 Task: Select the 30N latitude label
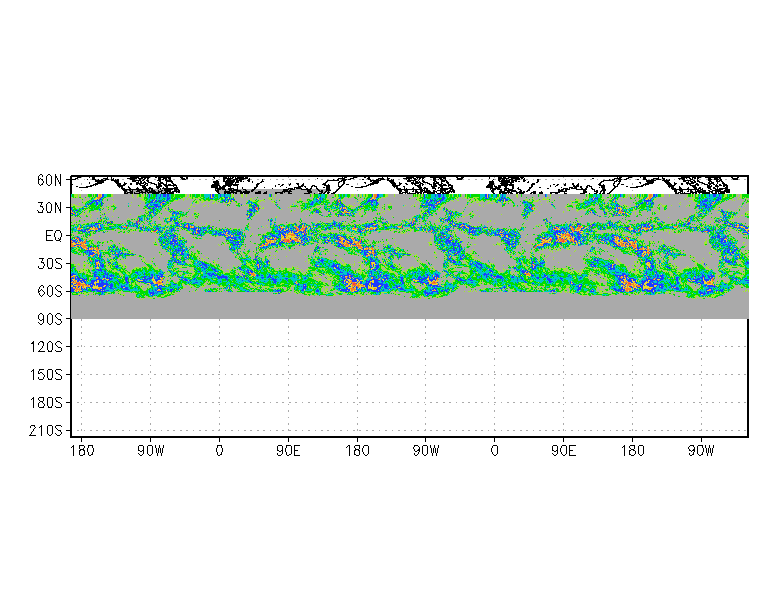click(50, 208)
